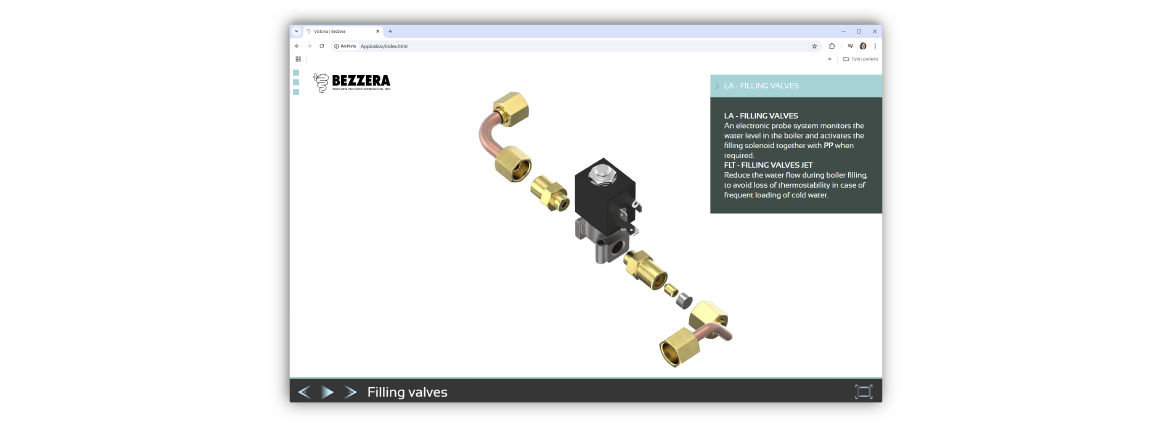1170x422 pixels.
Task: Close the Victoria | Bezzera tab
Action: pos(378,31)
